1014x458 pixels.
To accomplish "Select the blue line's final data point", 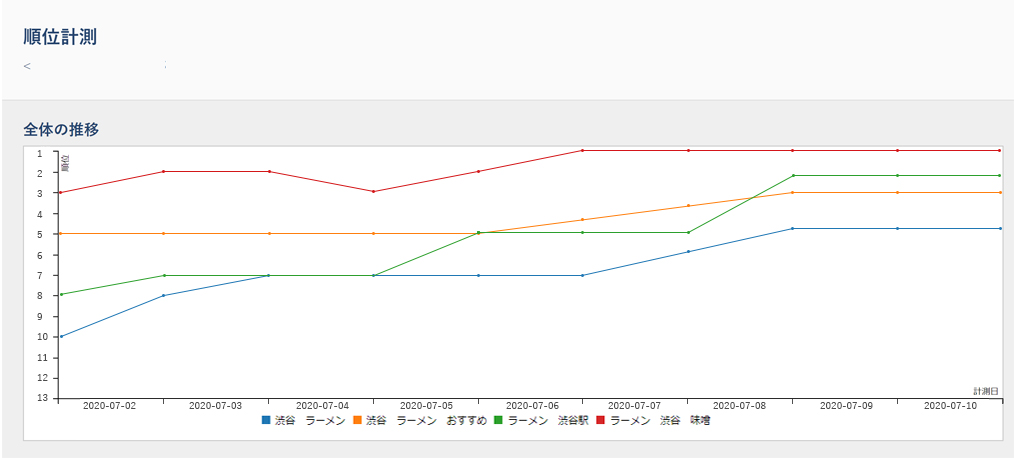I will click(x=1000, y=228).
